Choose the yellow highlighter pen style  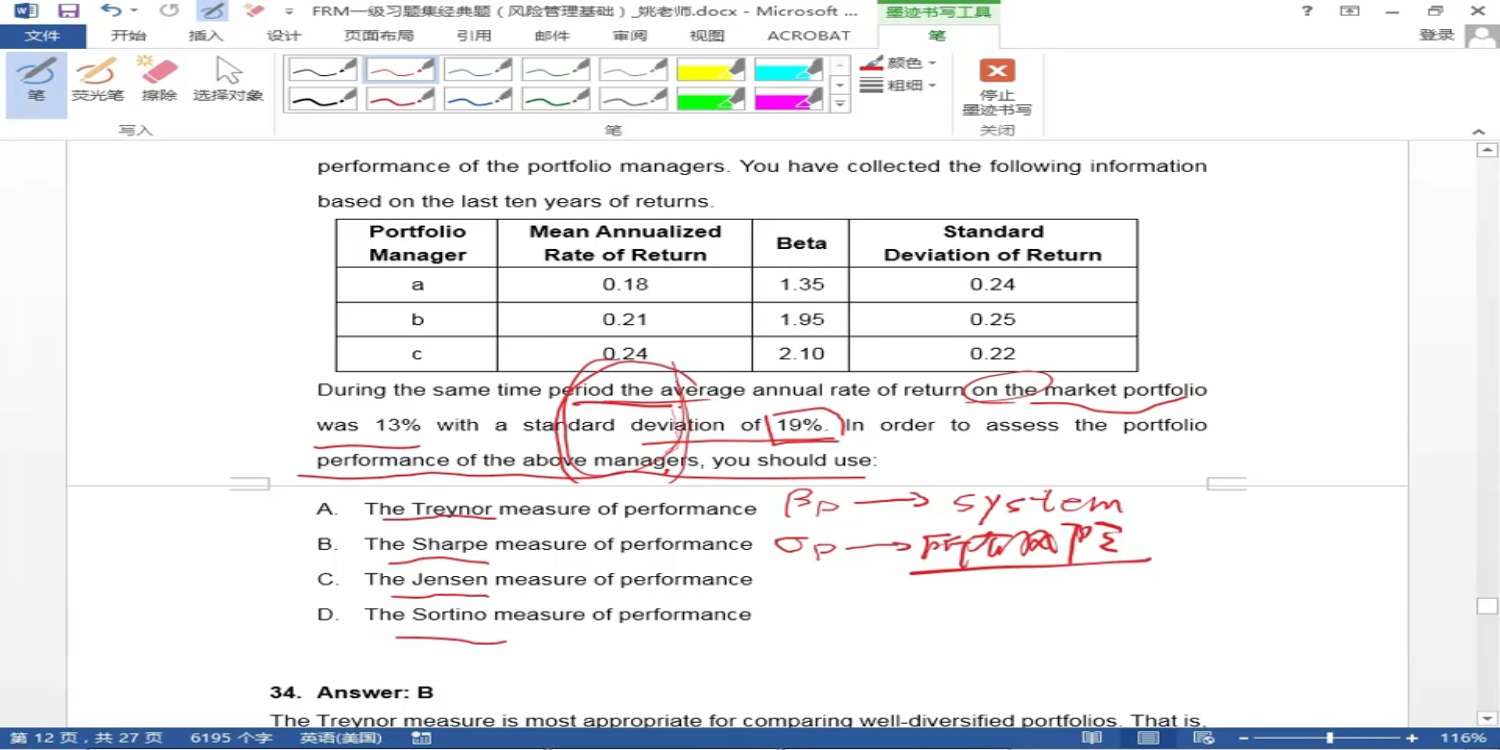(711, 69)
